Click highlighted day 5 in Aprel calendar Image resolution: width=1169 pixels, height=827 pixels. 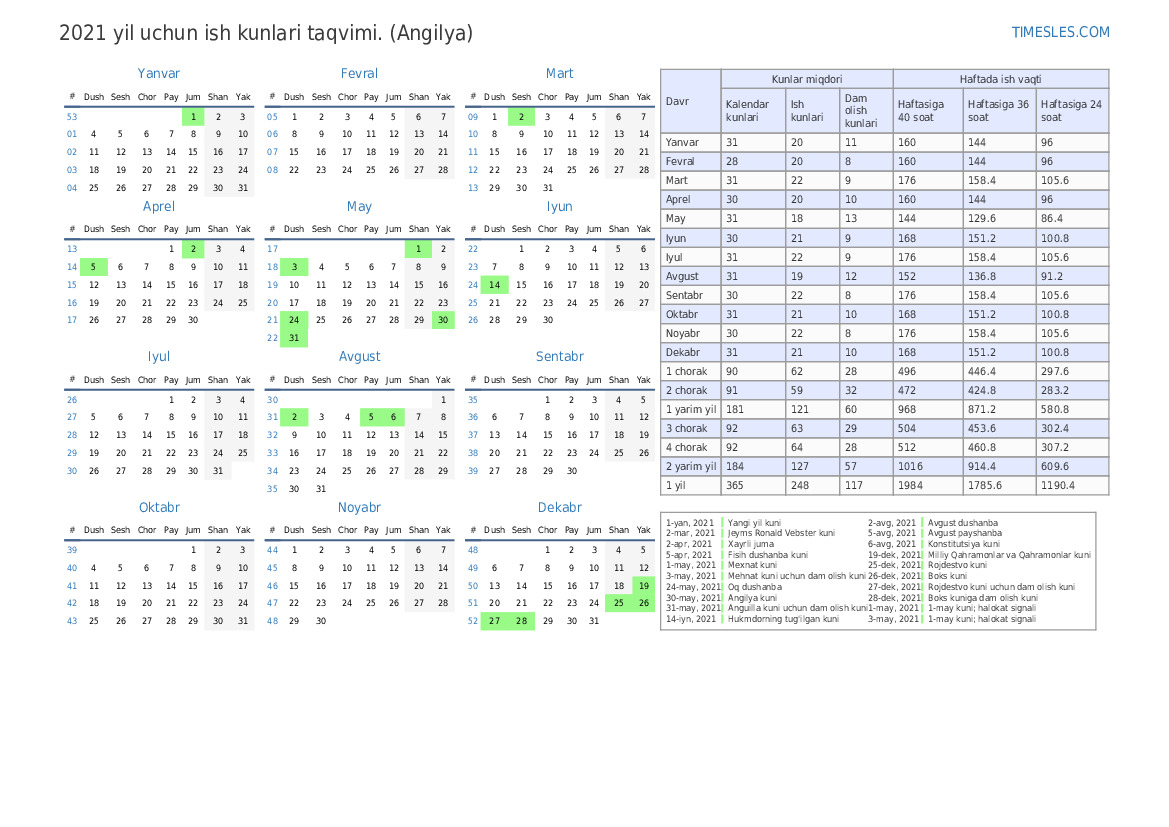pos(94,267)
